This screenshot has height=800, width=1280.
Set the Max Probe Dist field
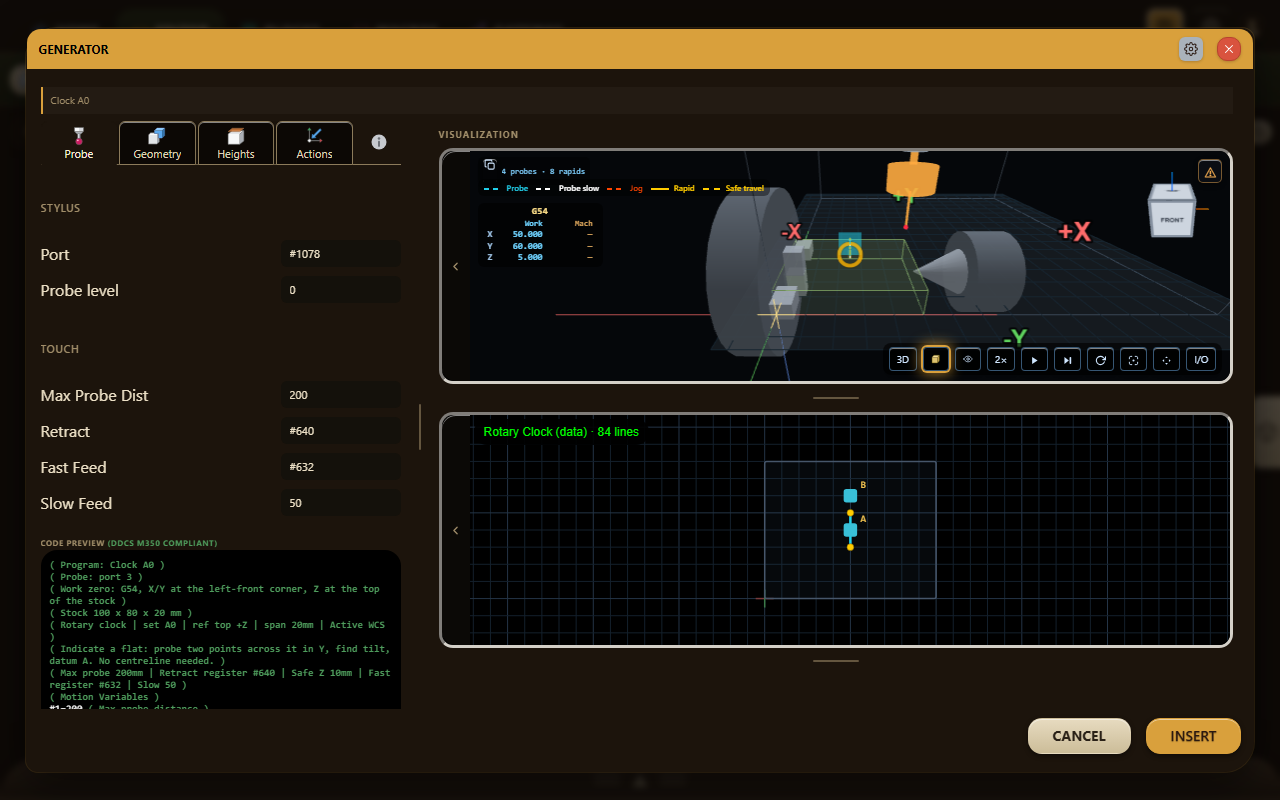tap(342, 395)
